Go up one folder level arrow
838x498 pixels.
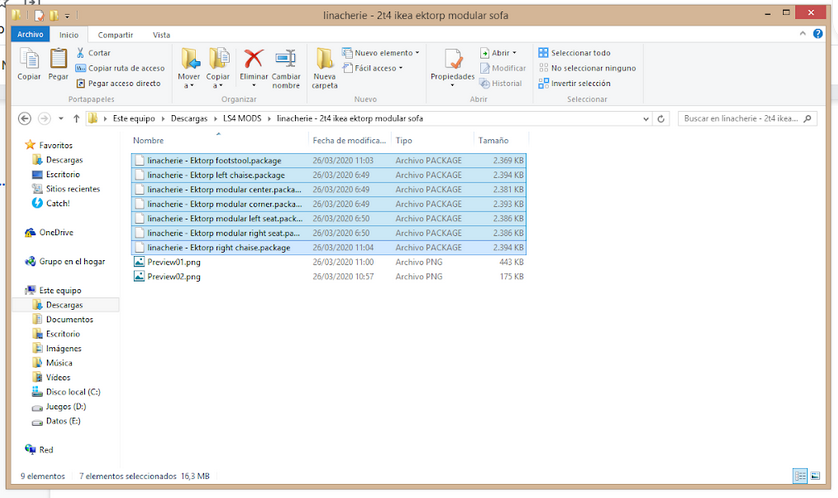(76, 119)
